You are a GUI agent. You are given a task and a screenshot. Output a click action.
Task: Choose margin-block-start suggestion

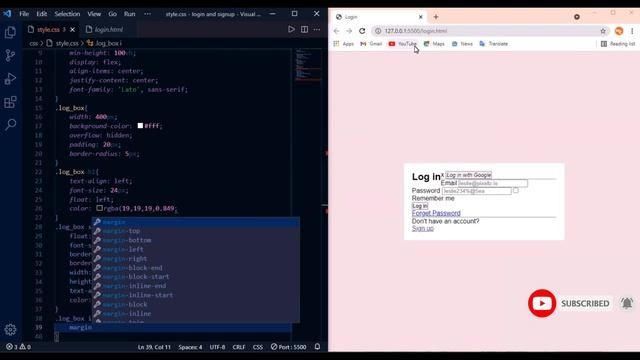(196, 277)
